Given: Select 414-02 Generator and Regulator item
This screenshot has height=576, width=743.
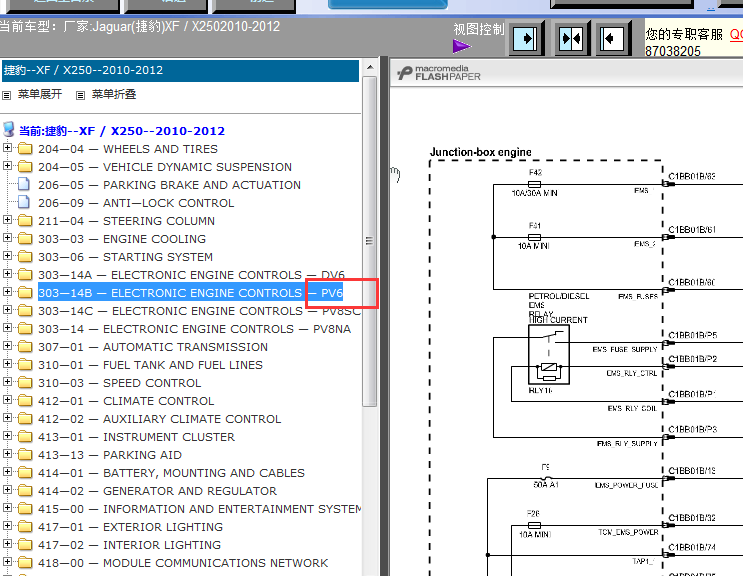Looking at the screenshot, I should tap(157, 491).
